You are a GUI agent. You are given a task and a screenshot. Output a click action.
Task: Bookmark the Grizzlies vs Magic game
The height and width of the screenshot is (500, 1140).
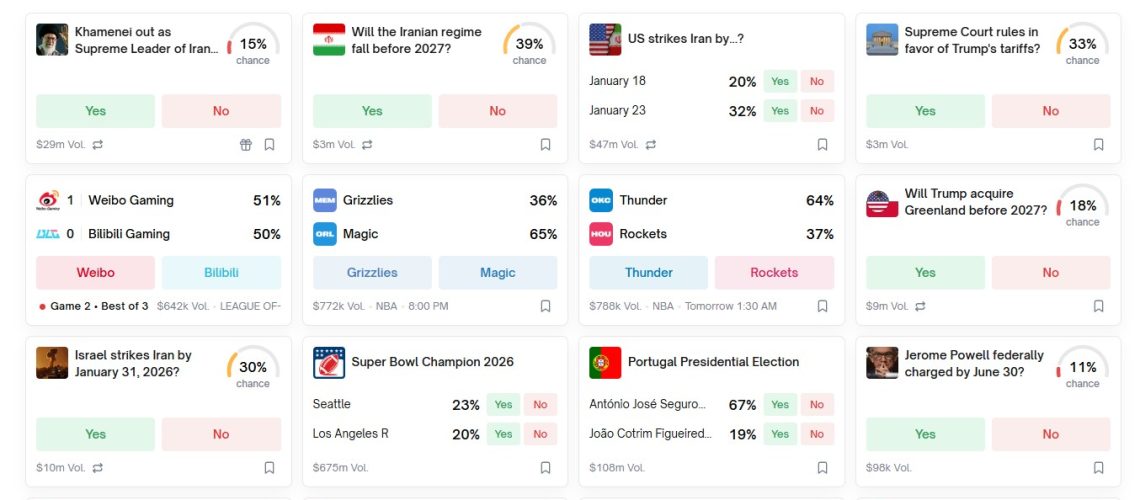(545, 306)
